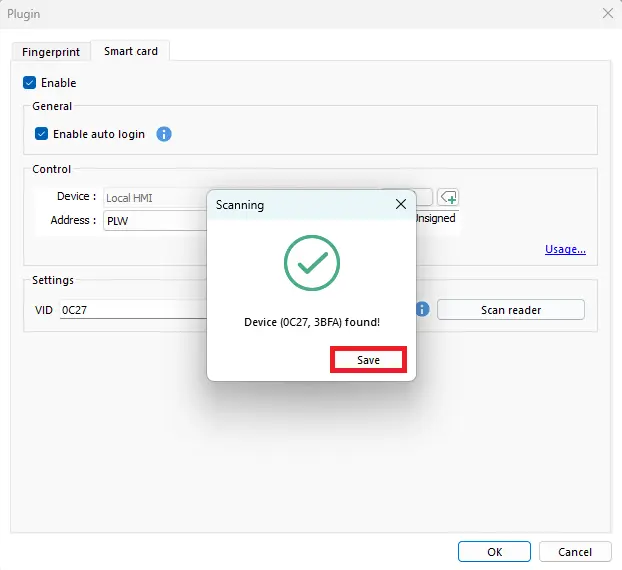The height and width of the screenshot is (570, 622).
Task: Click the Scan reader button
Action: pyautogui.click(x=510, y=310)
